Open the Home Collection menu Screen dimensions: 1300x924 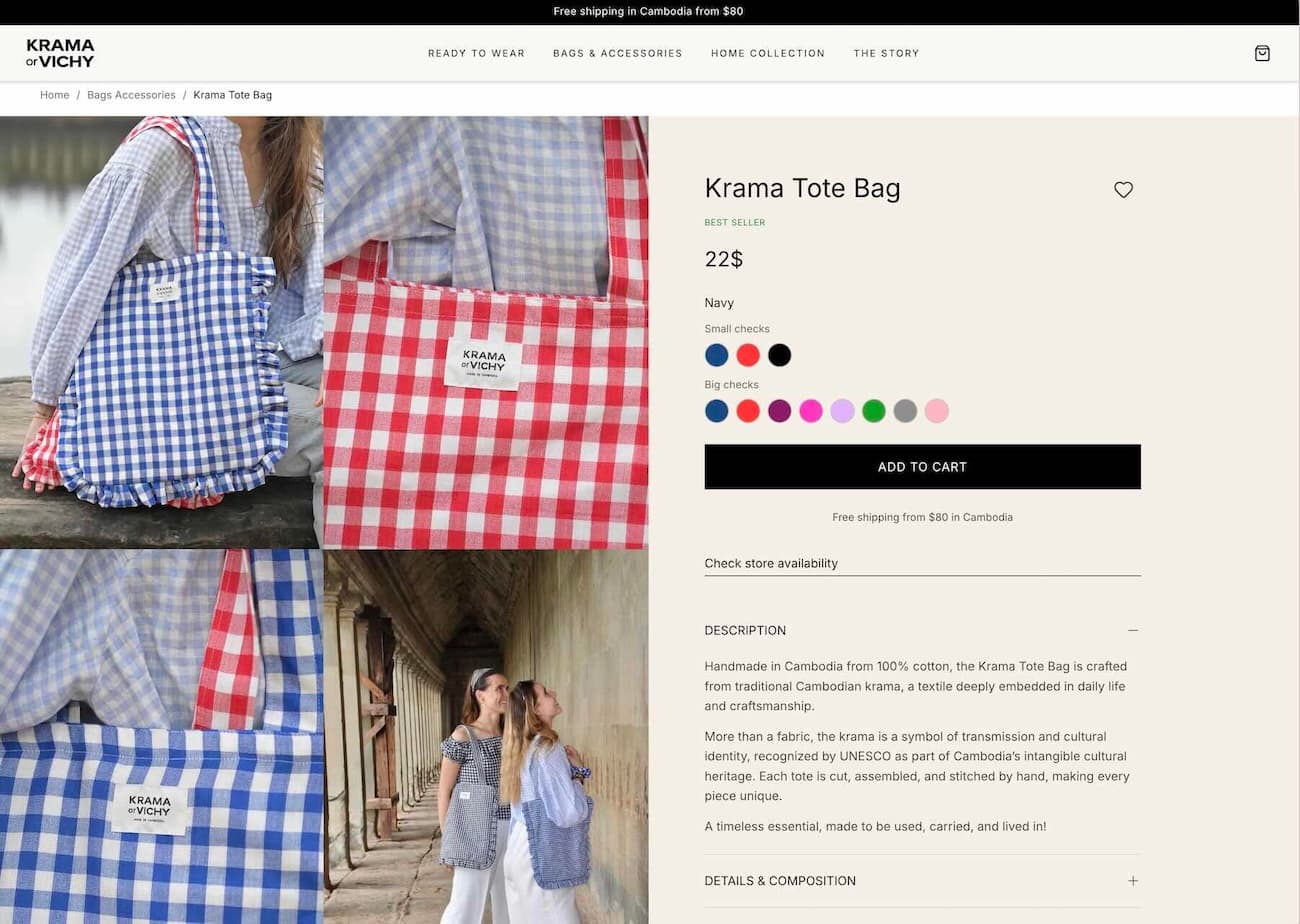[x=768, y=53]
